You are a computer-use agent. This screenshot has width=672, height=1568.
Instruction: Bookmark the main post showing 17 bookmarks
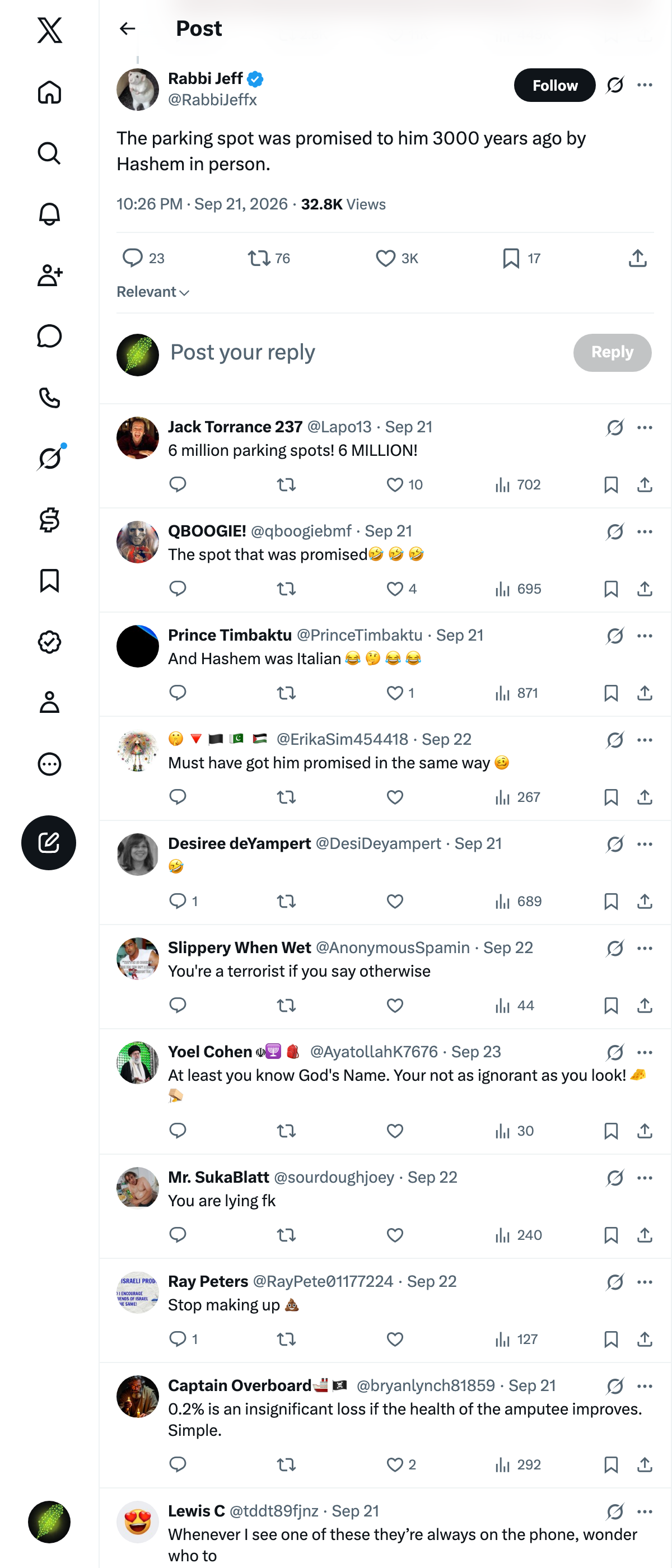(x=522, y=259)
